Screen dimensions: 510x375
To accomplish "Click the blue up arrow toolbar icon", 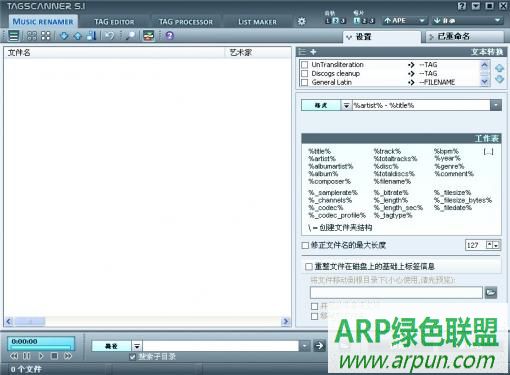I will [x=77, y=36].
